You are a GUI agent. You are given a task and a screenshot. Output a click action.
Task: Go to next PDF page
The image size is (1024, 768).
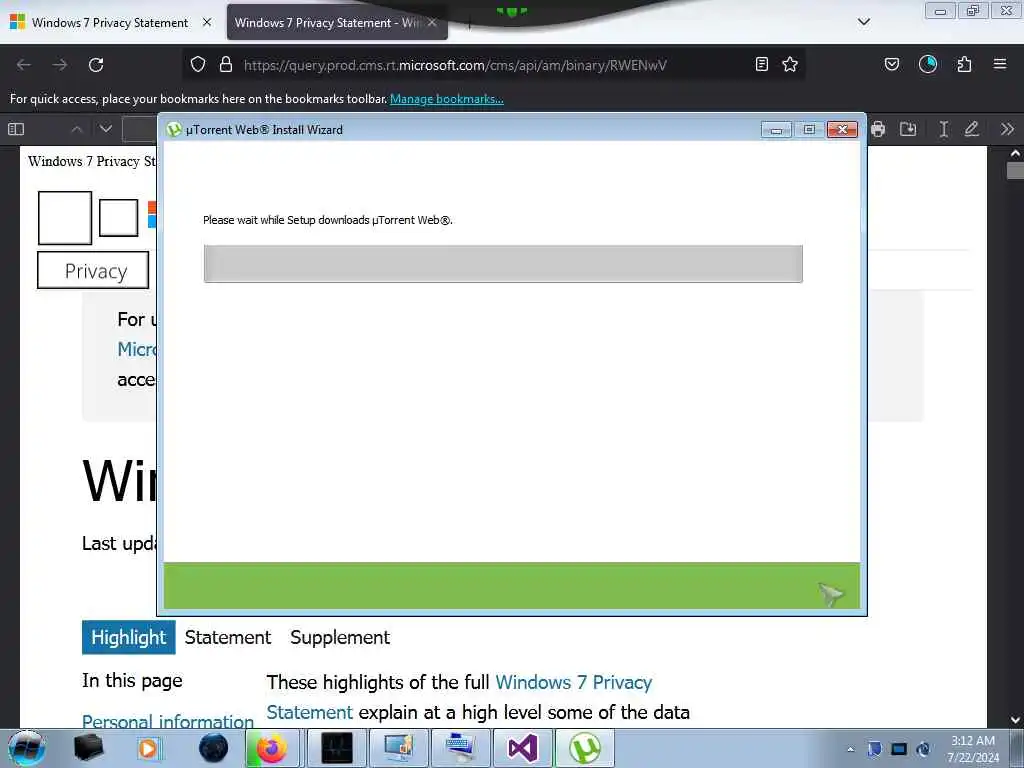tap(106, 129)
